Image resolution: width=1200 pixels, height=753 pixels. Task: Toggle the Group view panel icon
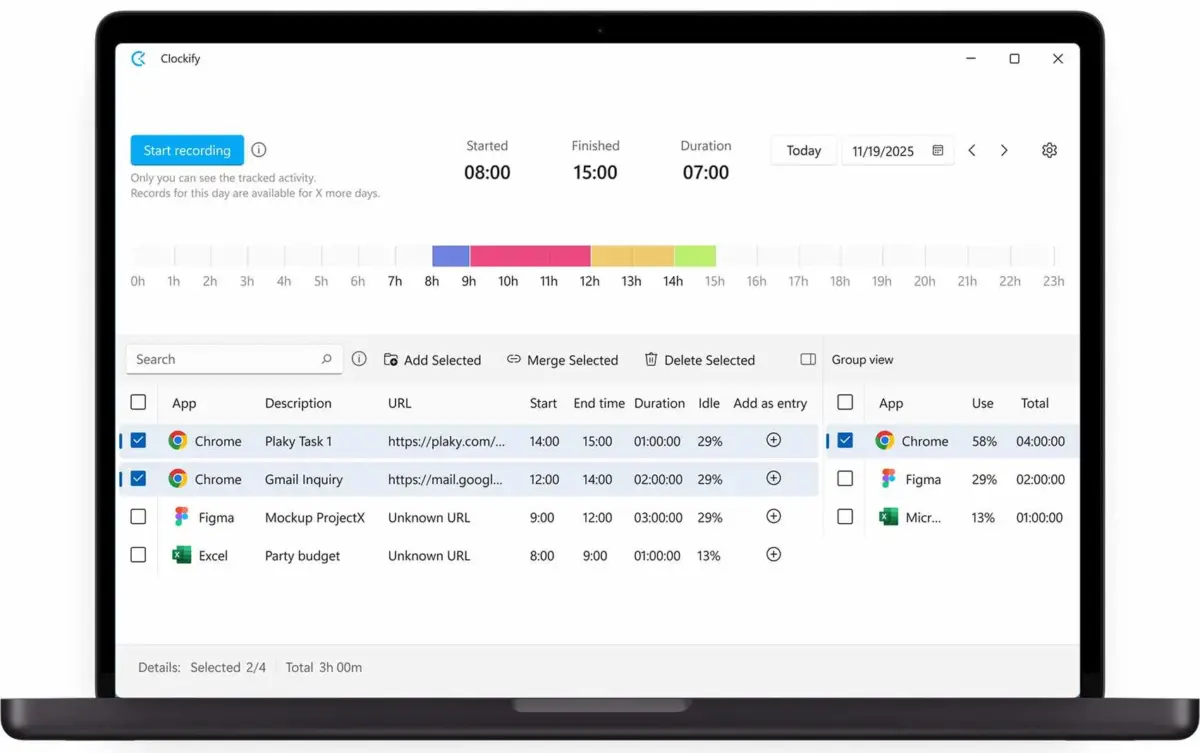click(x=808, y=360)
